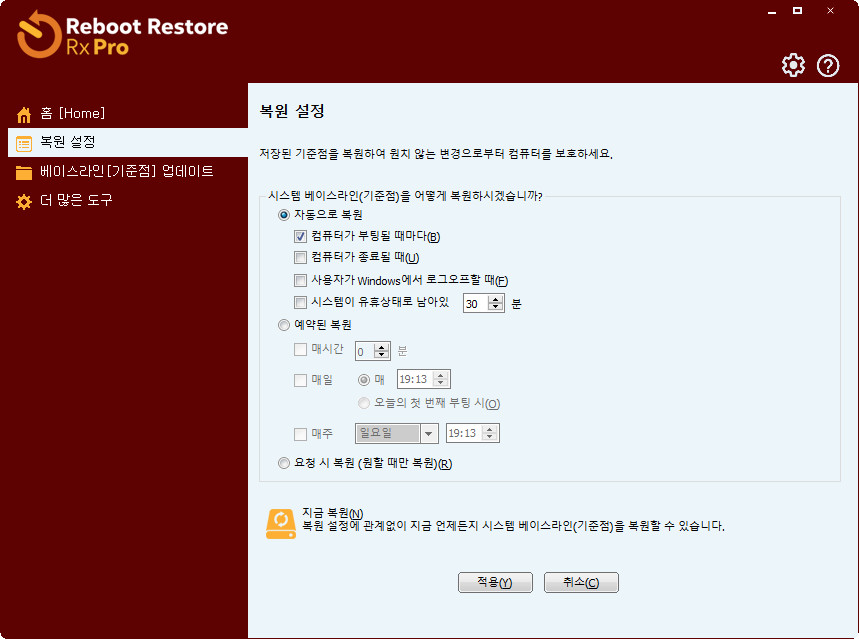Open the 일요일 weekday dropdown
The image size is (859, 639).
tap(428, 433)
